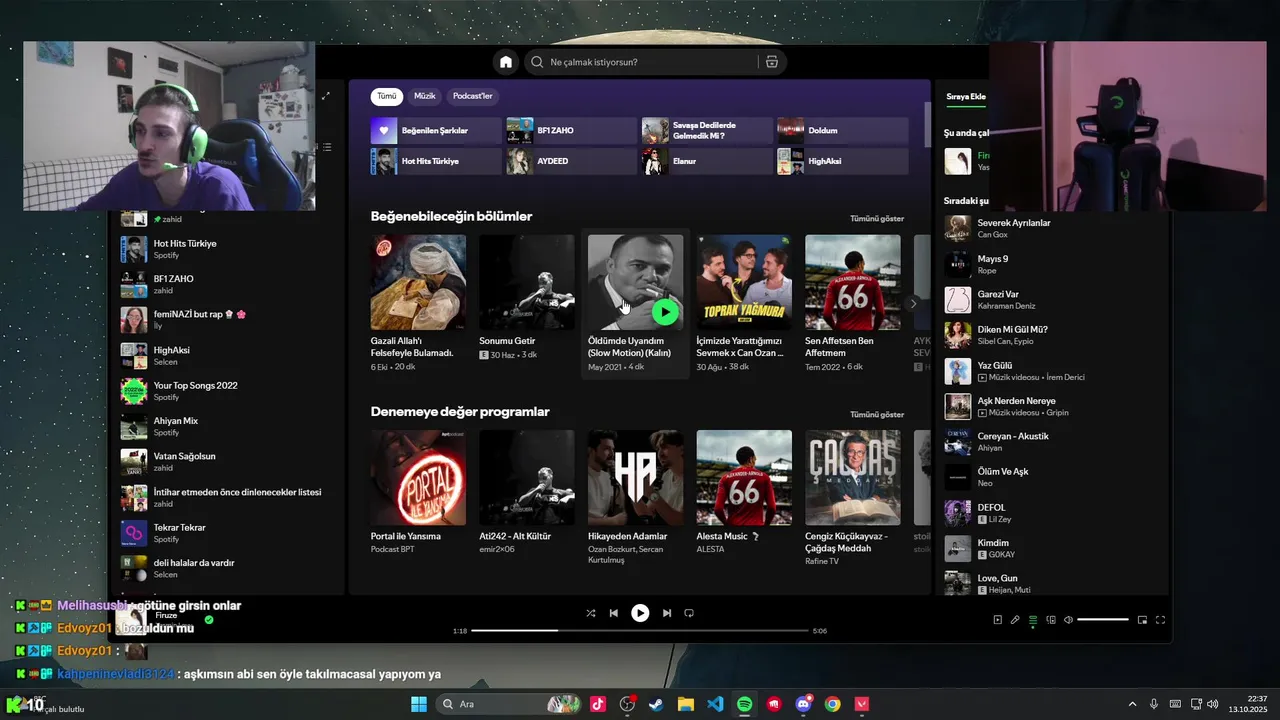1280x720 pixels.
Task: Open Portal ile Yansıma podcast cover
Action: (418, 477)
